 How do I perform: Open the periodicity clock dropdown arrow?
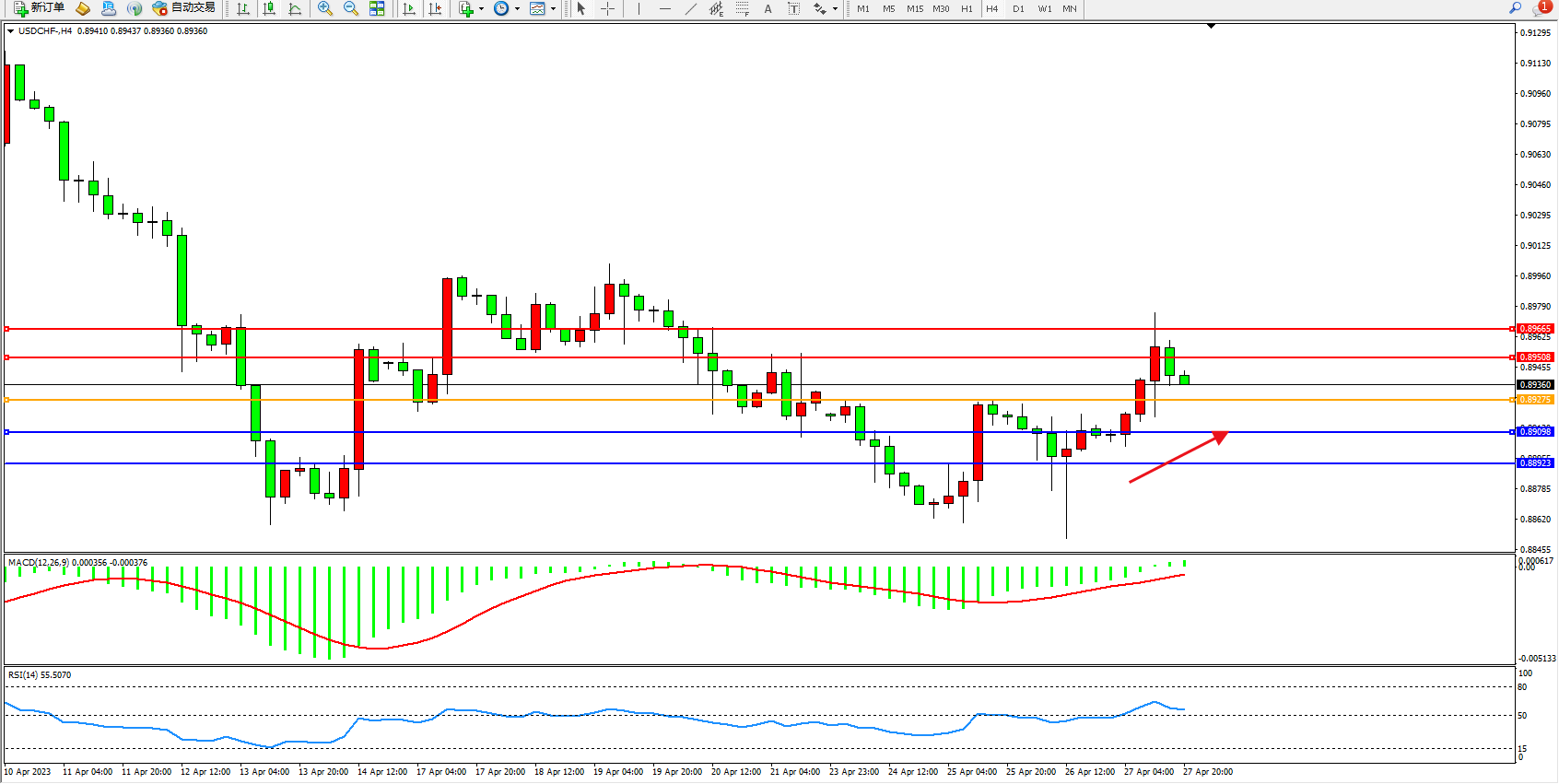click(517, 8)
